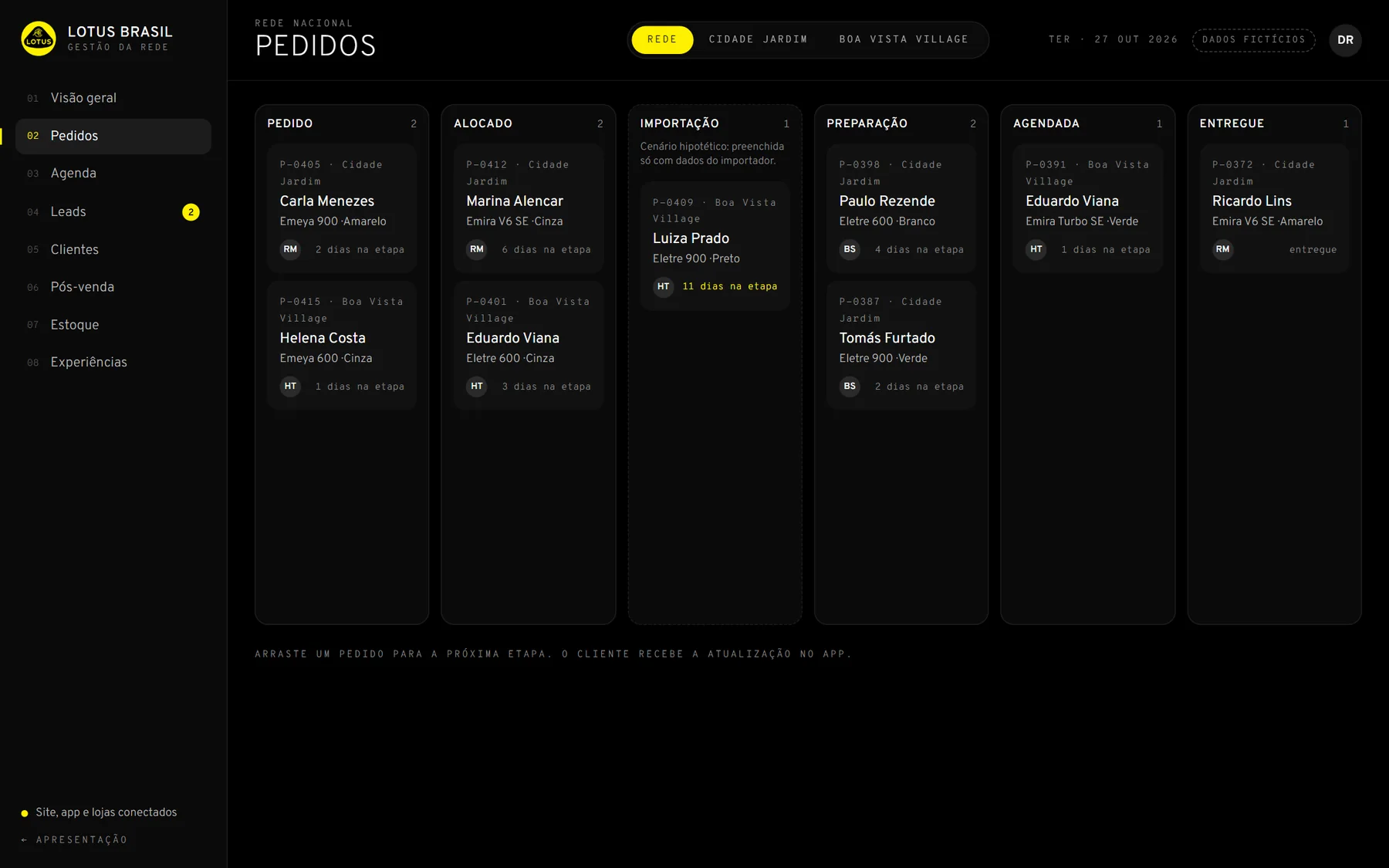1389x868 pixels.
Task: Click the HT avatar on Helena Costa card
Action: [290, 386]
